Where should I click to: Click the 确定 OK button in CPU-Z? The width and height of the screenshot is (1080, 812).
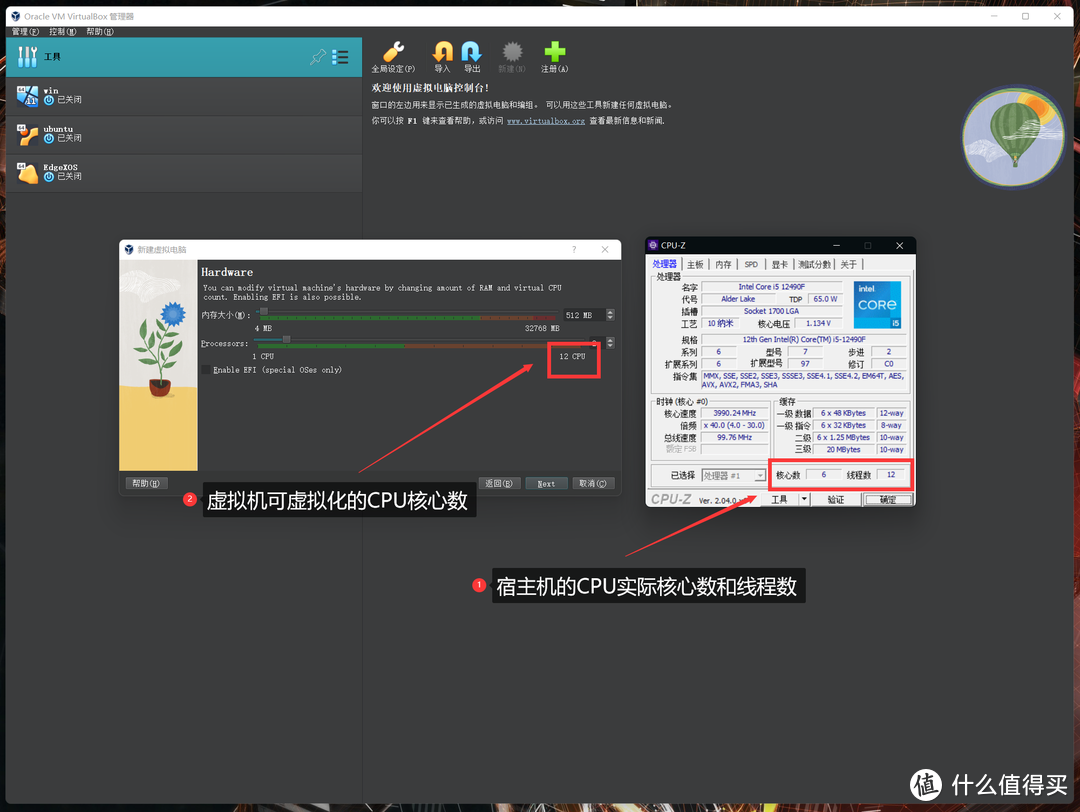pyautogui.click(x=888, y=500)
